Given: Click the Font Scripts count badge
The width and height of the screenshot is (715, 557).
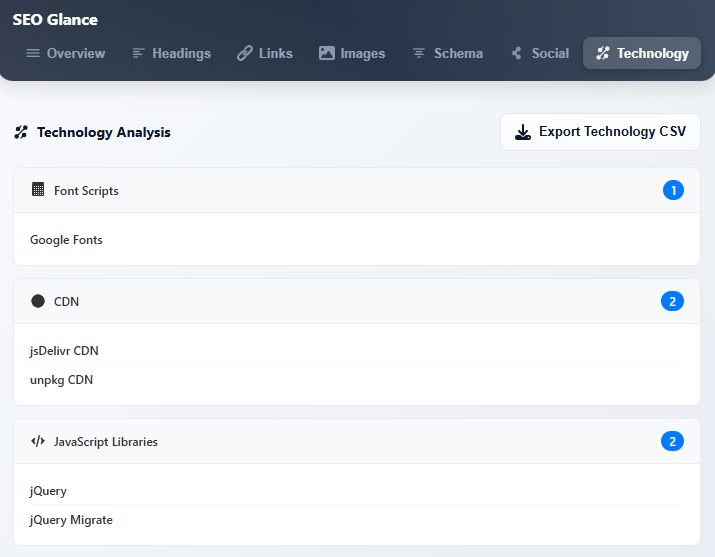Looking at the screenshot, I should click(673, 190).
